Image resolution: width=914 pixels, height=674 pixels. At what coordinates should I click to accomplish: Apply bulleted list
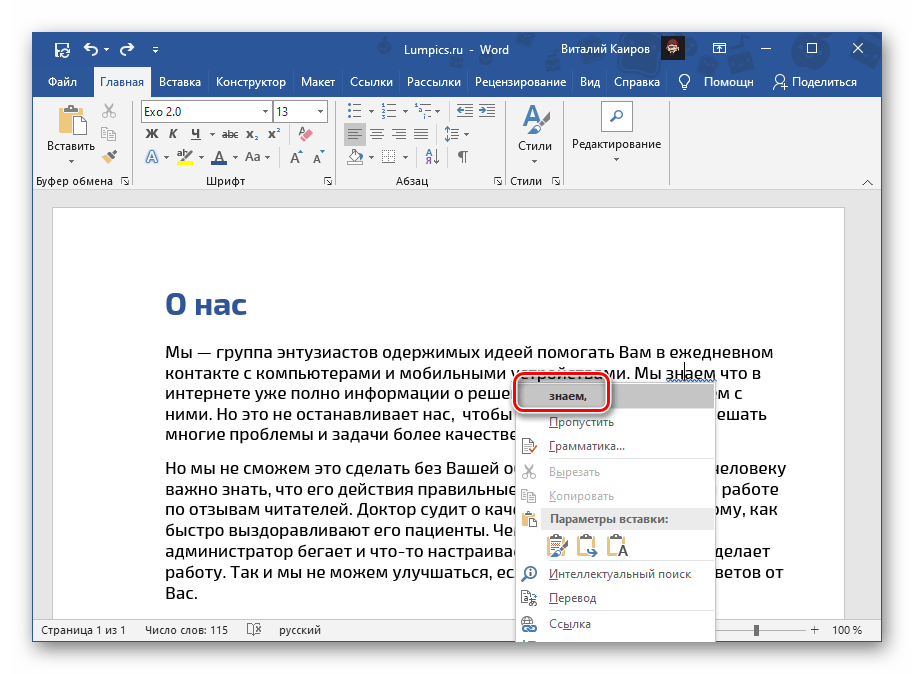coord(354,111)
